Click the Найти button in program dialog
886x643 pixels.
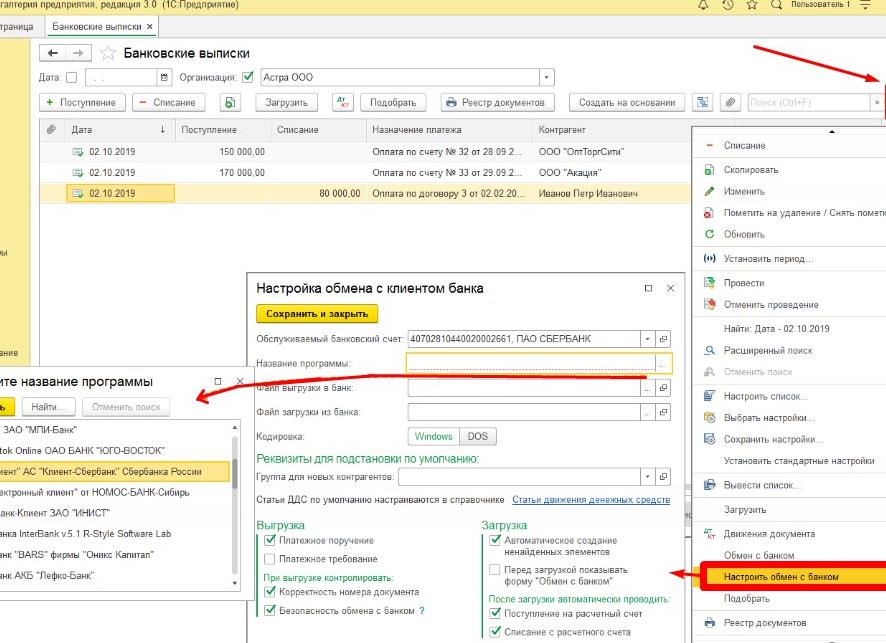tap(47, 407)
